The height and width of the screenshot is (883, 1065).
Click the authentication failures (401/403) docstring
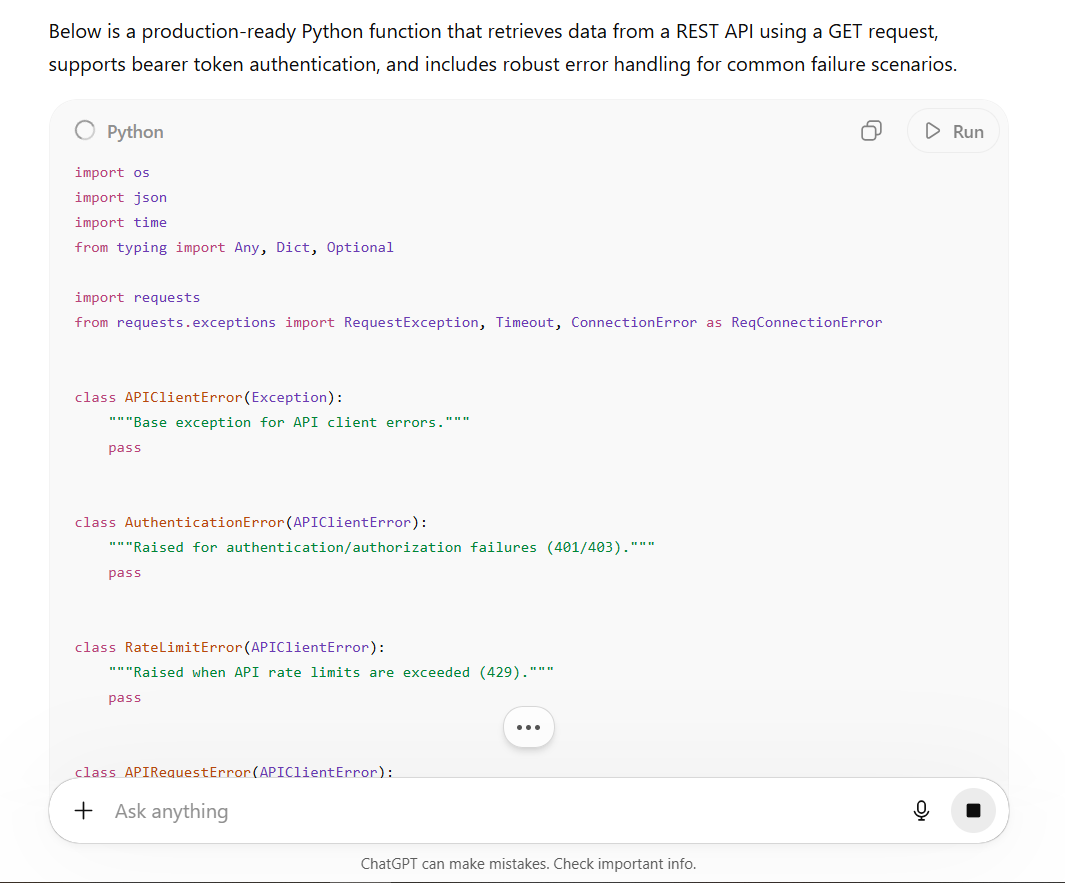[x=382, y=547]
